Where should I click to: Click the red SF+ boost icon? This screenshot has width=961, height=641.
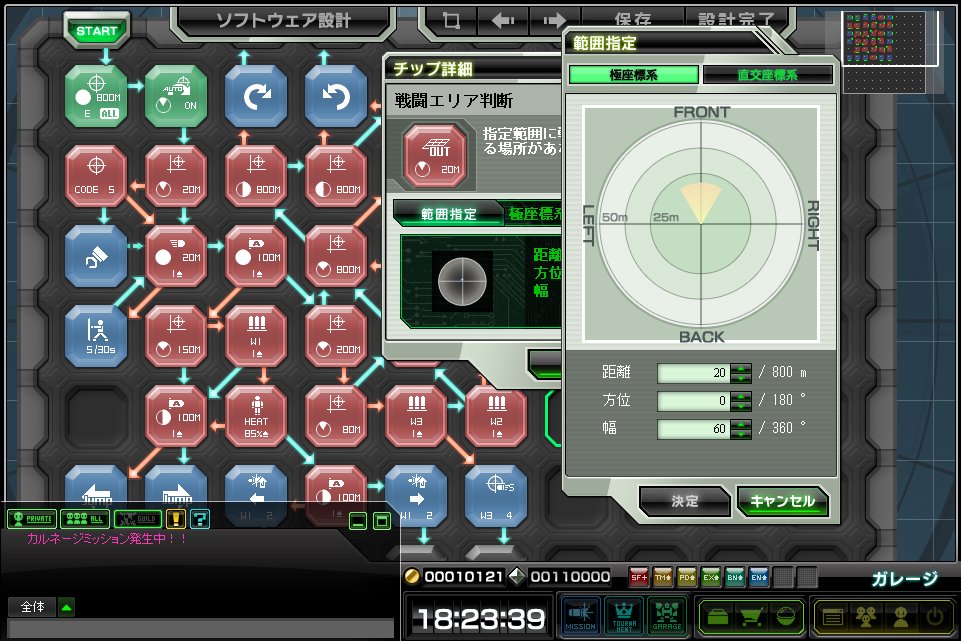pos(639,577)
